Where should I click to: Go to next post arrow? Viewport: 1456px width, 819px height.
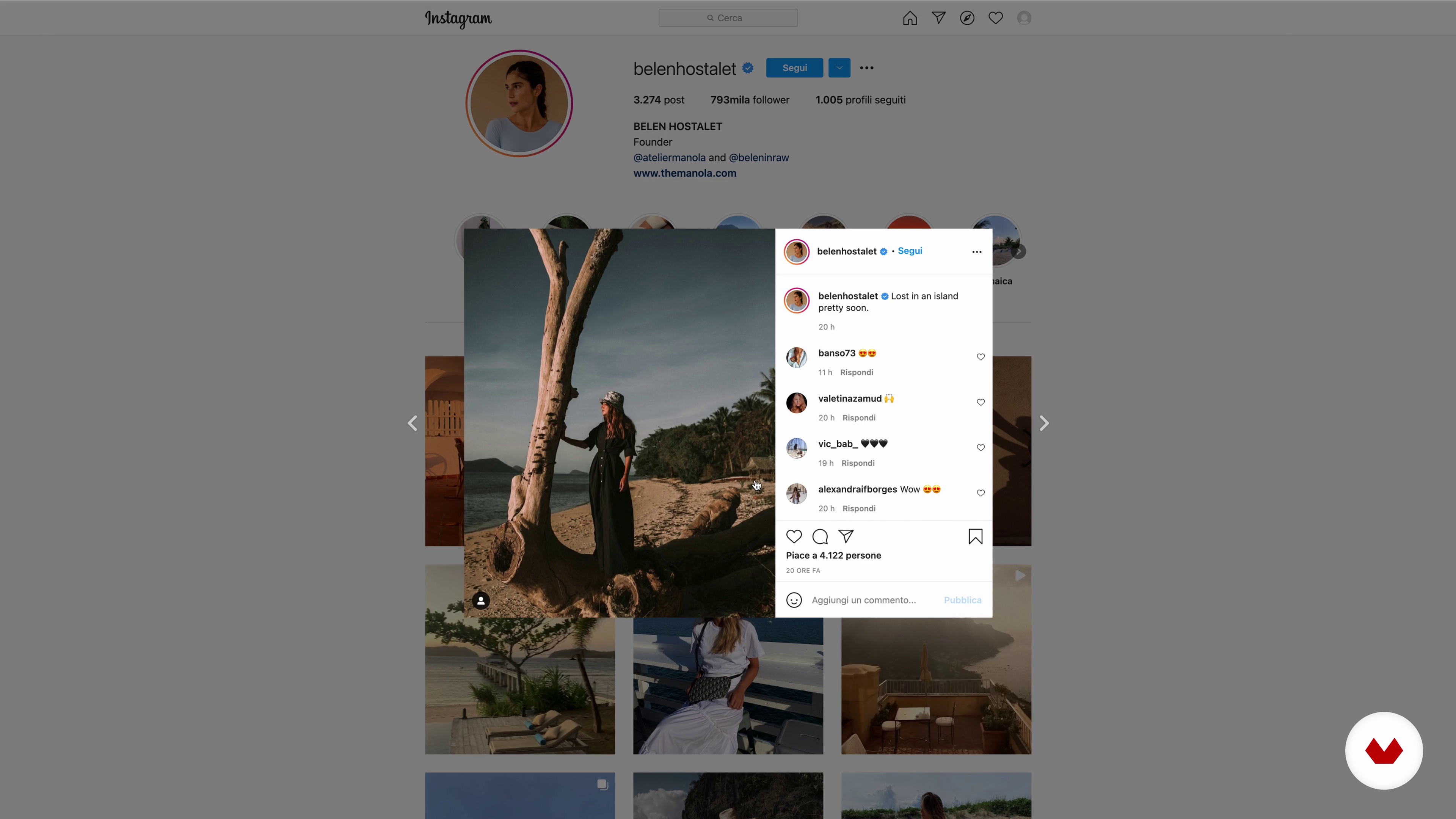tap(1043, 424)
